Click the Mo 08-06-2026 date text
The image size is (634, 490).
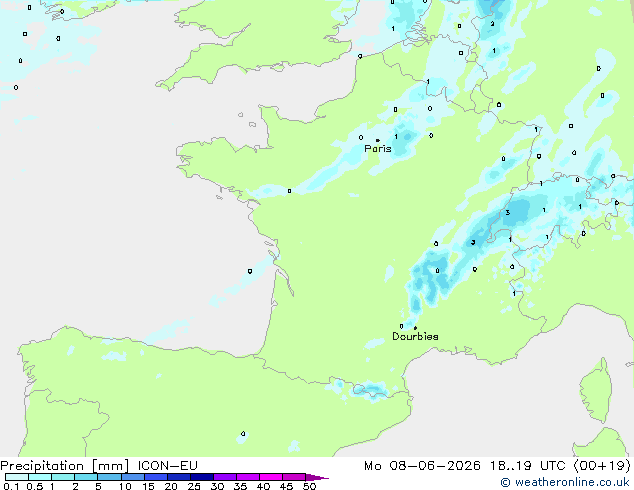[x=423, y=466]
